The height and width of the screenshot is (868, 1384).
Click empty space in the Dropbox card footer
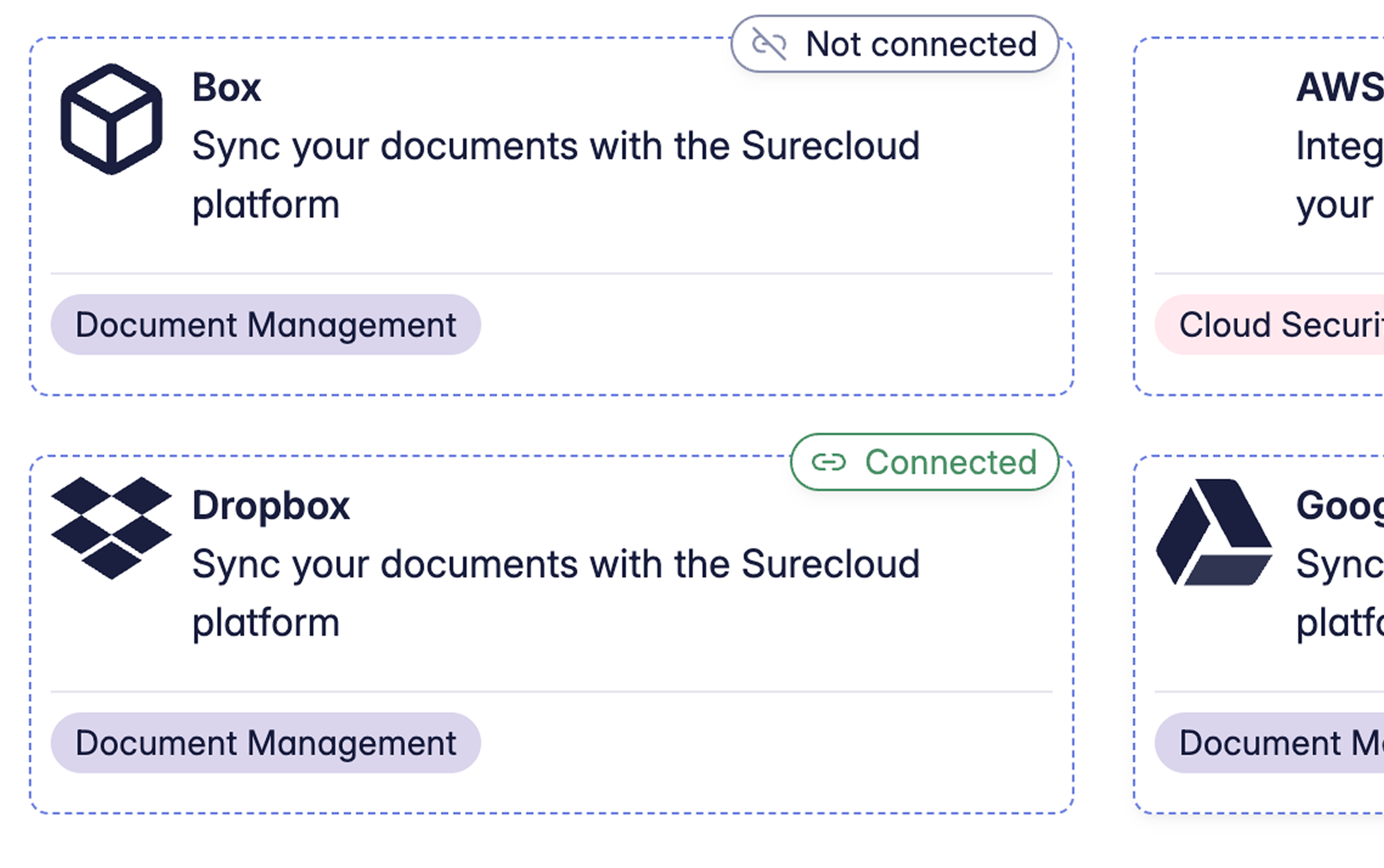click(x=746, y=743)
